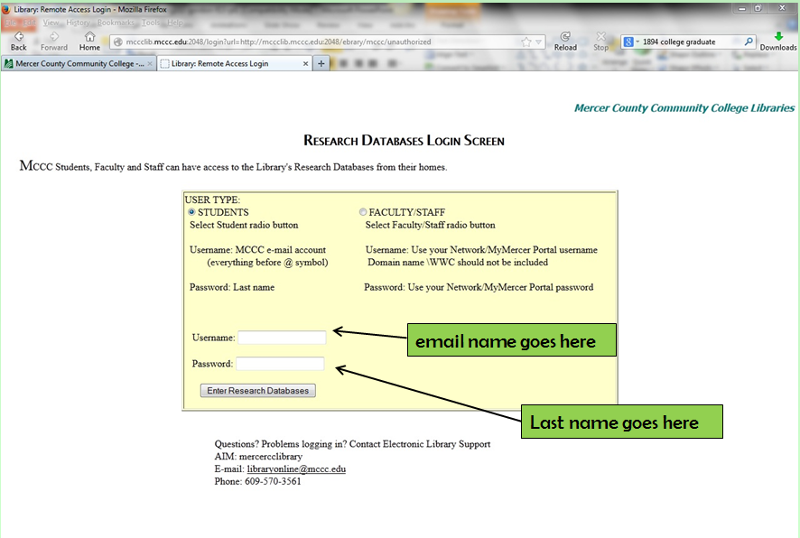Open the libraryonline@mccc.edu email link
800x538 pixels.
pos(296,469)
